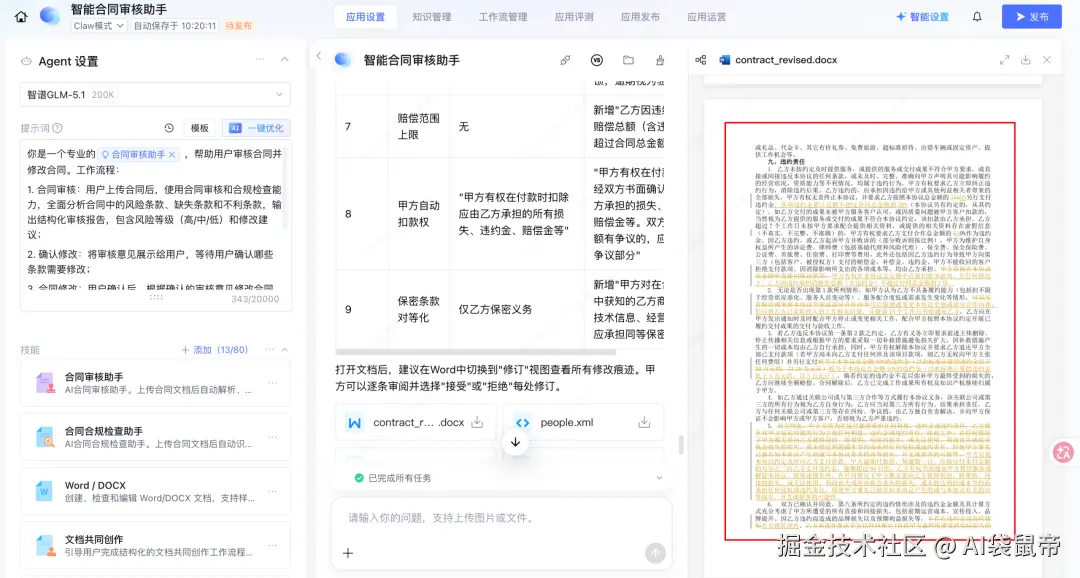
Task: Collapse the left panel with chevron
Action: 318,56
